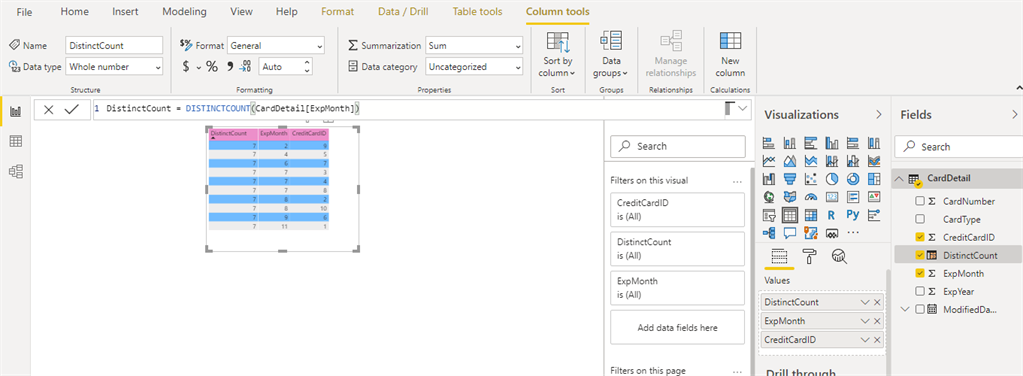This screenshot has width=1023, height=376.
Task: Select the scatter chart visual
Action: [x=810, y=178]
